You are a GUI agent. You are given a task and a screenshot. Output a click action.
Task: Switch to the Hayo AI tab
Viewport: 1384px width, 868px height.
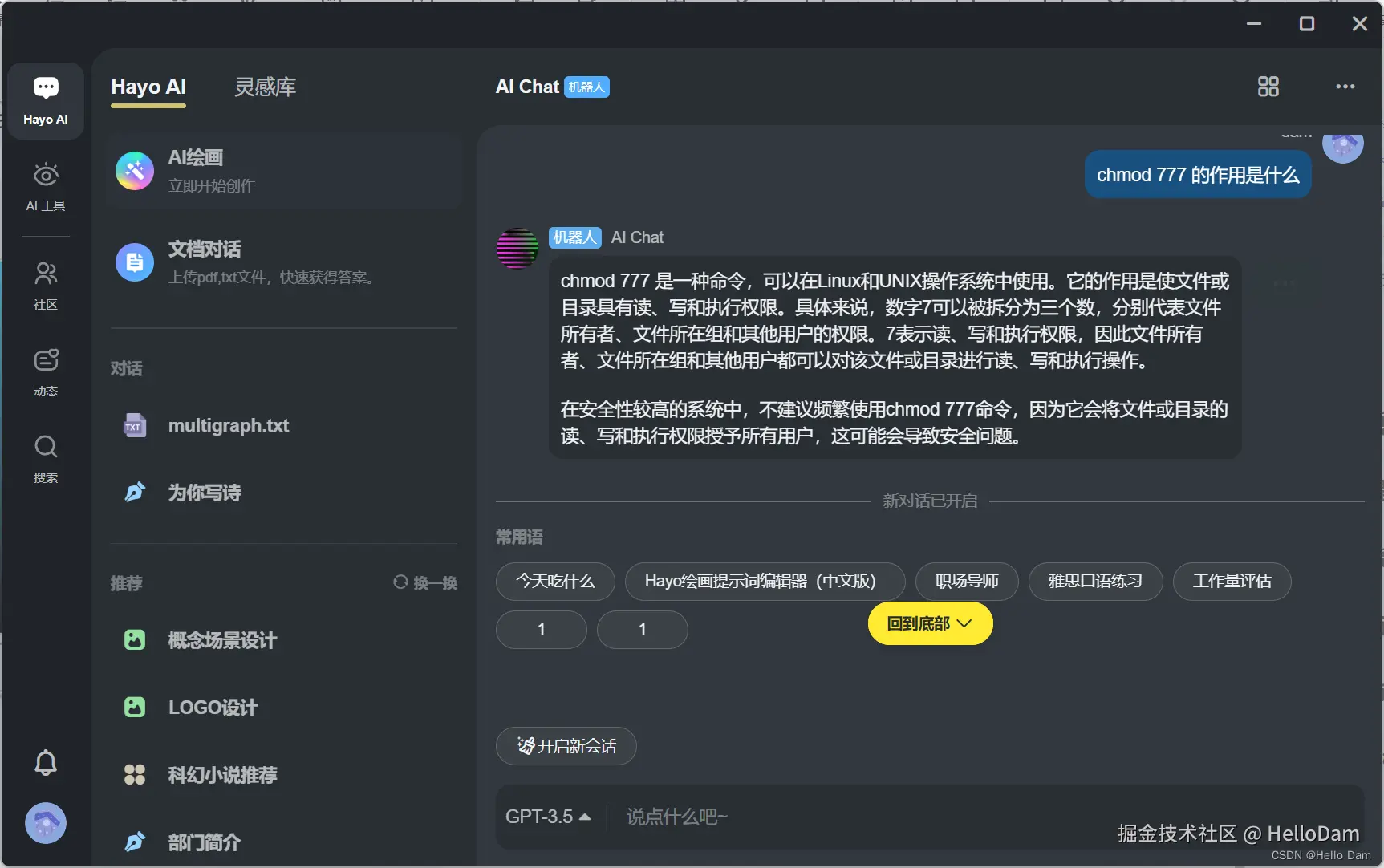pos(148,87)
